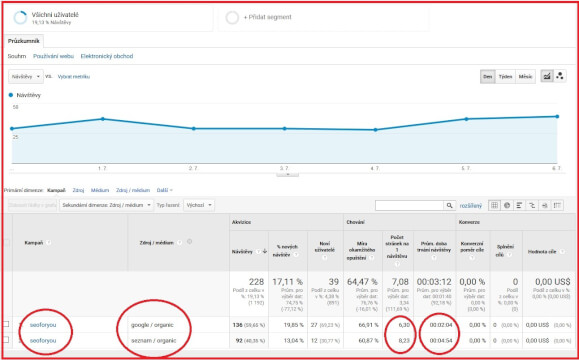The image size is (579, 360).
Task: Click the help icon next to Kampaň
Action: (x=49, y=243)
